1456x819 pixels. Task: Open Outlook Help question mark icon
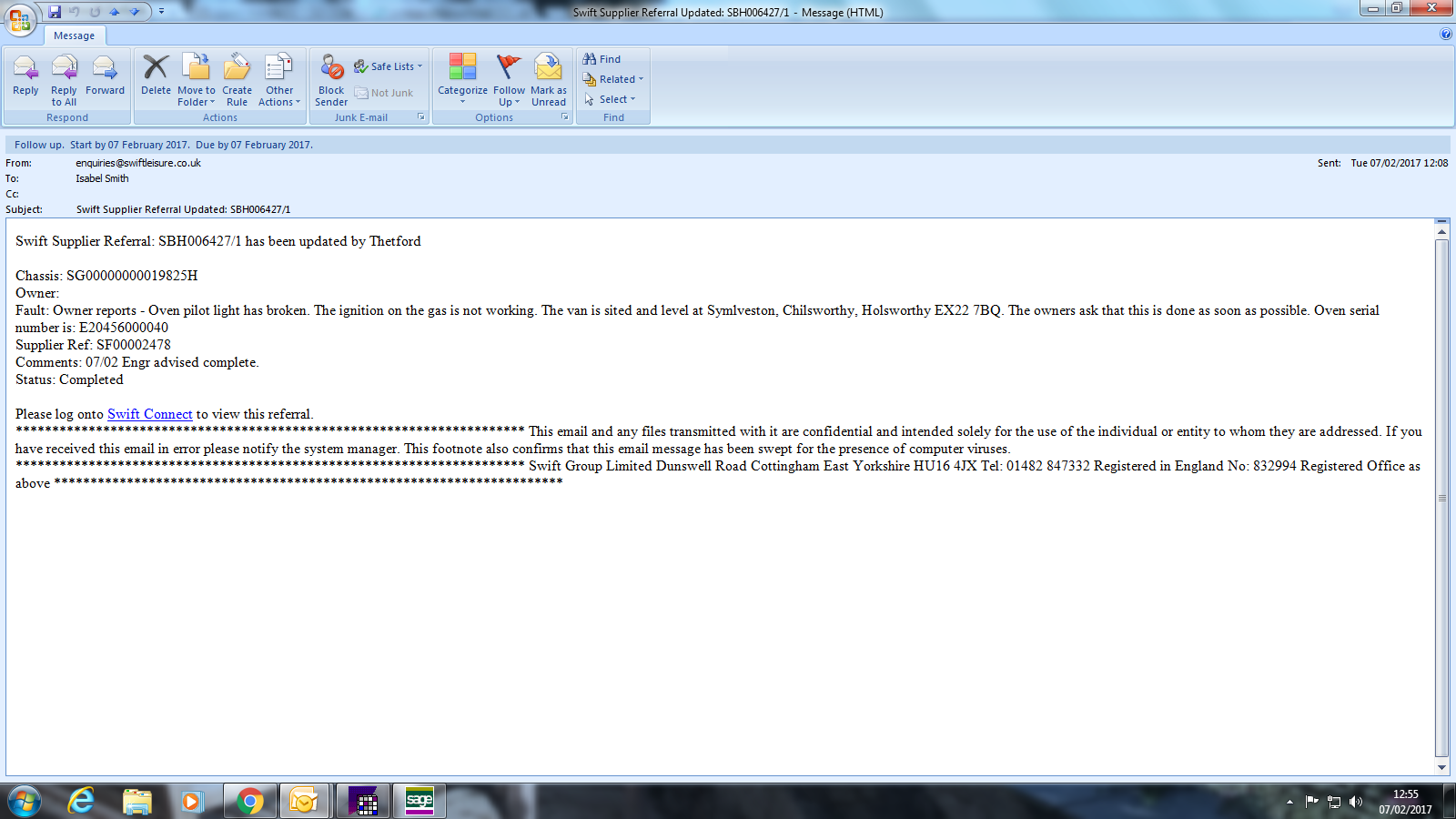point(1446,34)
